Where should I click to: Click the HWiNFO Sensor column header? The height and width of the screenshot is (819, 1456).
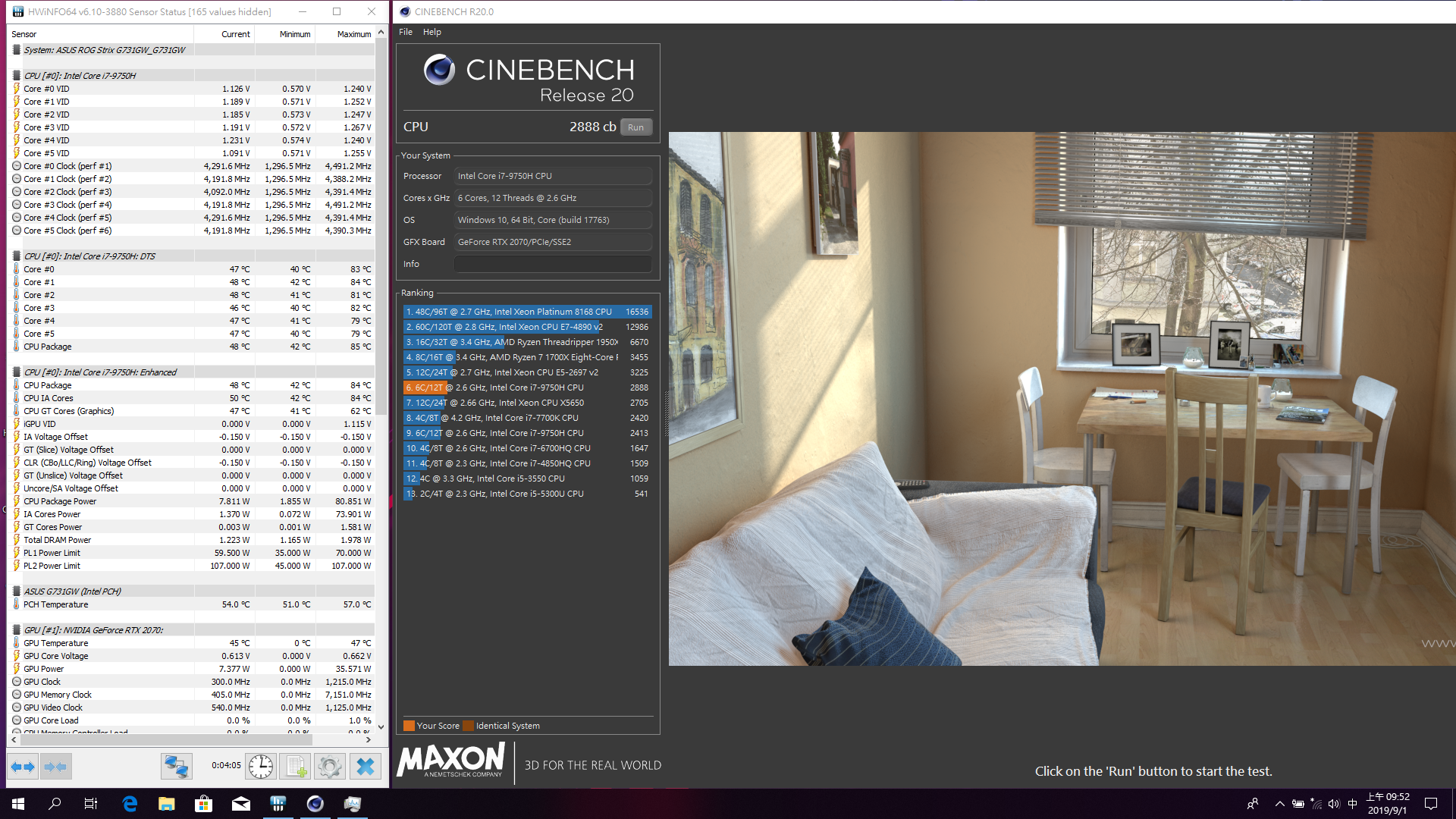pyautogui.click(x=101, y=34)
